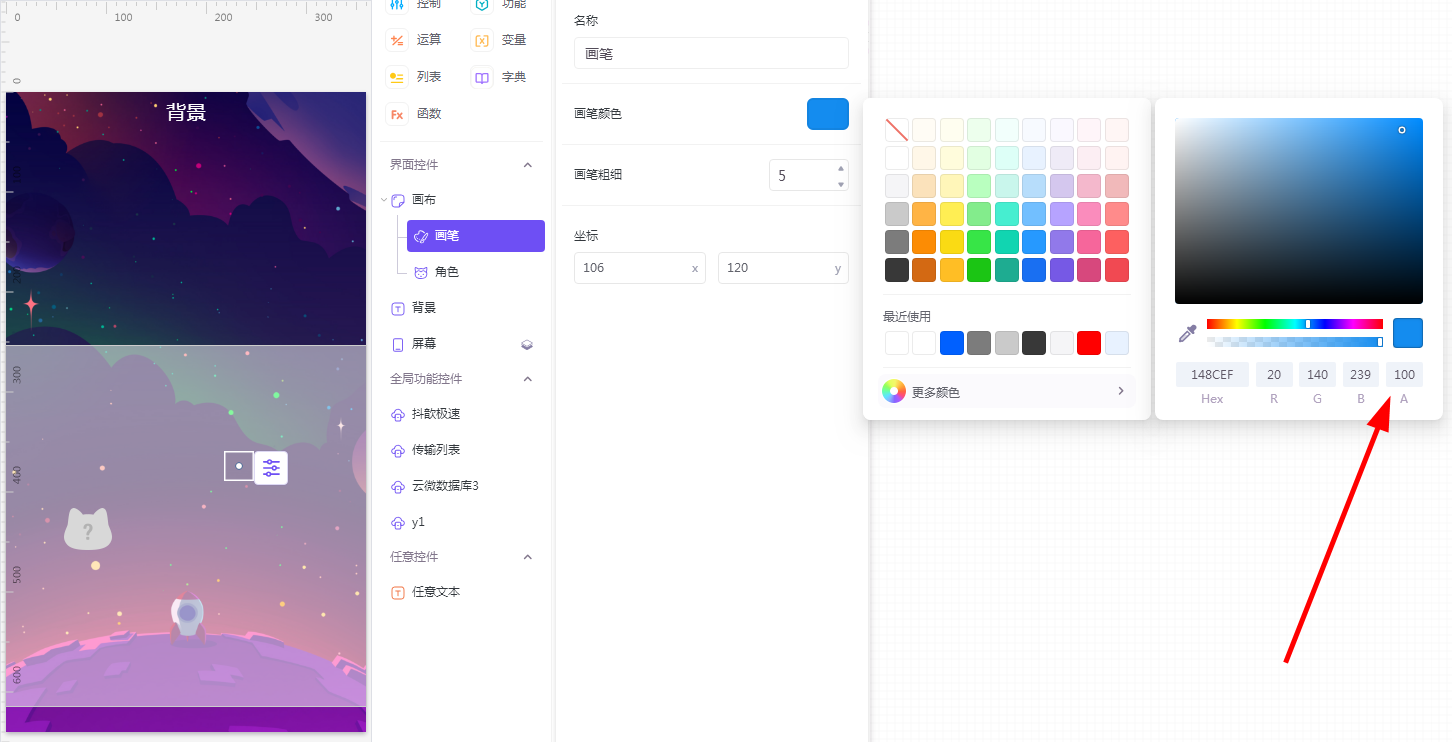Open the 函数 block category
Screen dimensions: 1452x742
(416, 114)
